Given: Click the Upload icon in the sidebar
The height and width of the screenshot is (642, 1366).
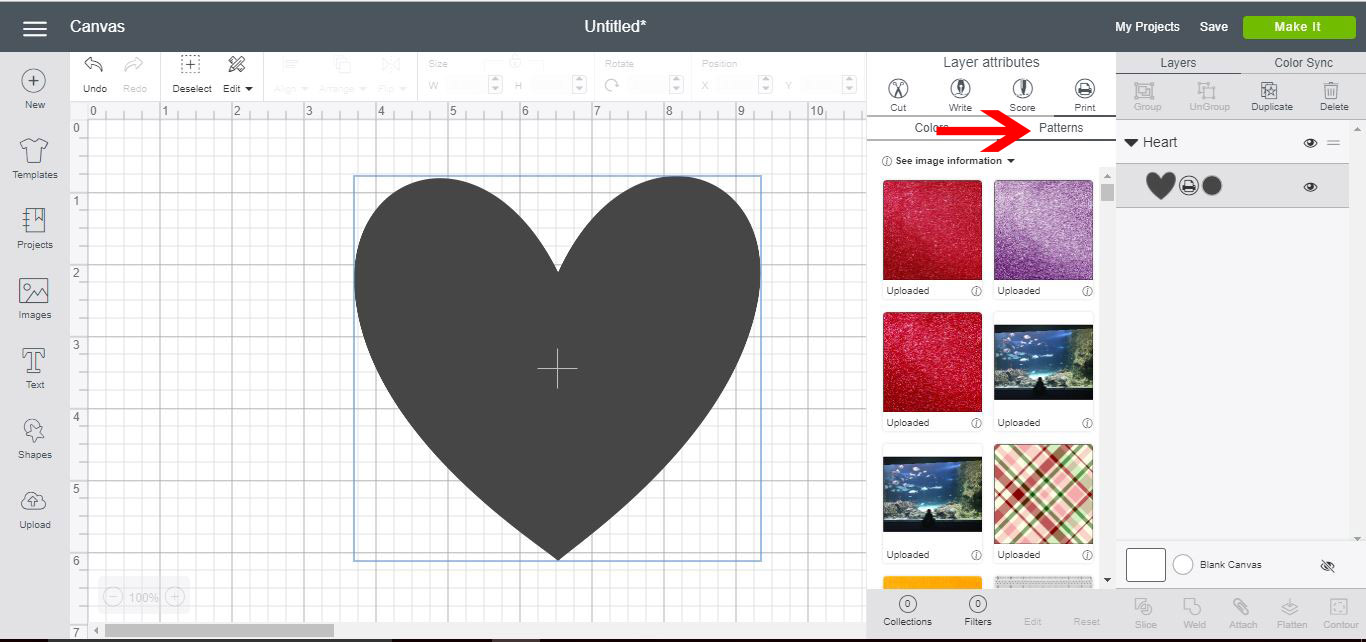Looking at the screenshot, I should (33, 509).
